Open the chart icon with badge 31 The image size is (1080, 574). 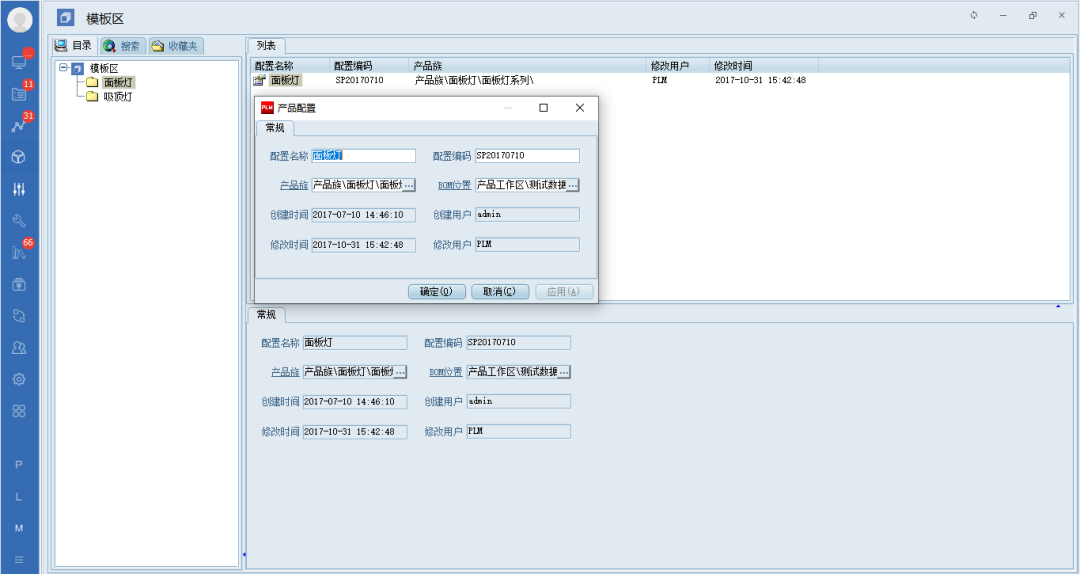19,126
